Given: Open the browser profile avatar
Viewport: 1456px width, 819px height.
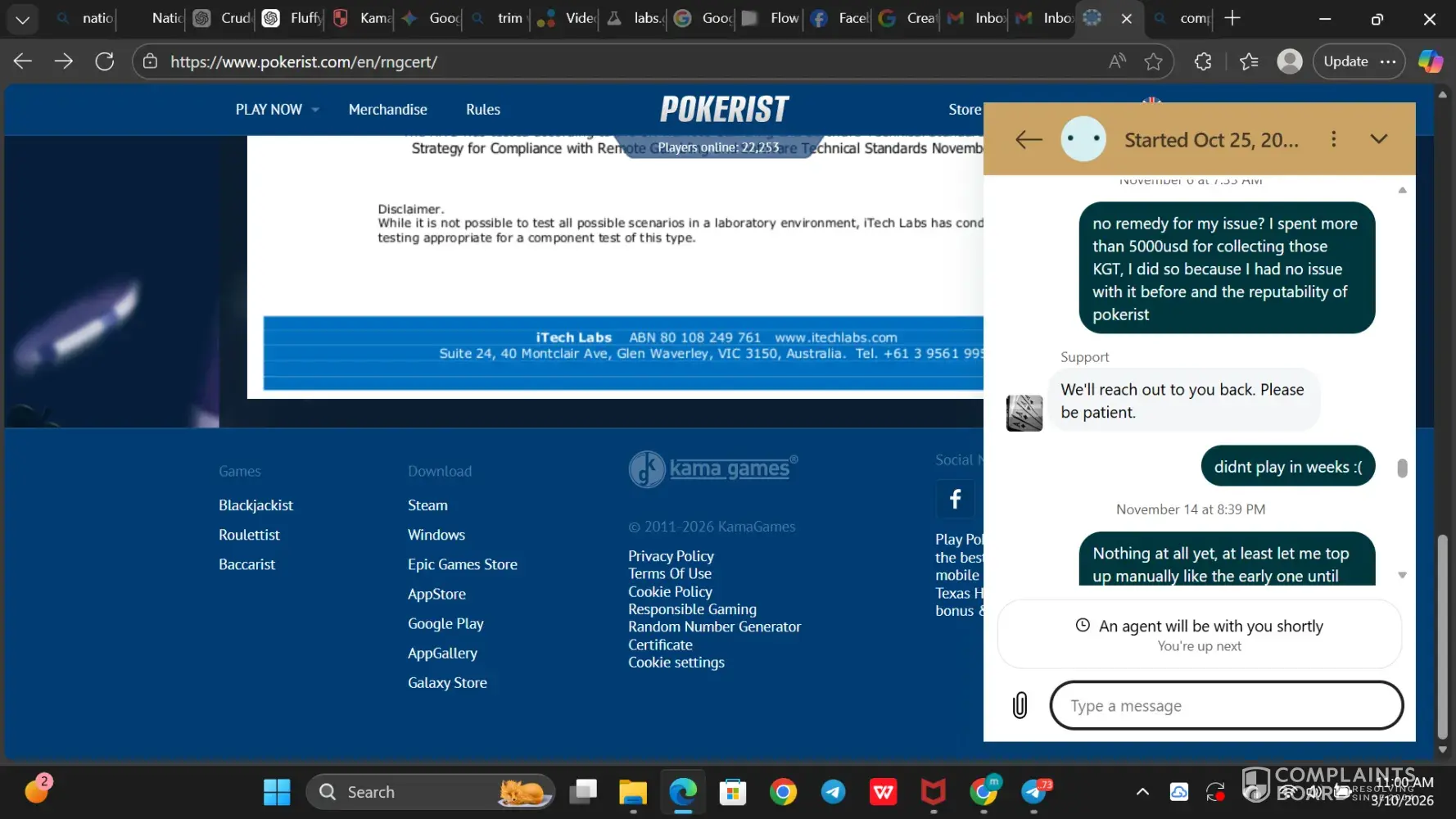Looking at the screenshot, I should click(1290, 61).
